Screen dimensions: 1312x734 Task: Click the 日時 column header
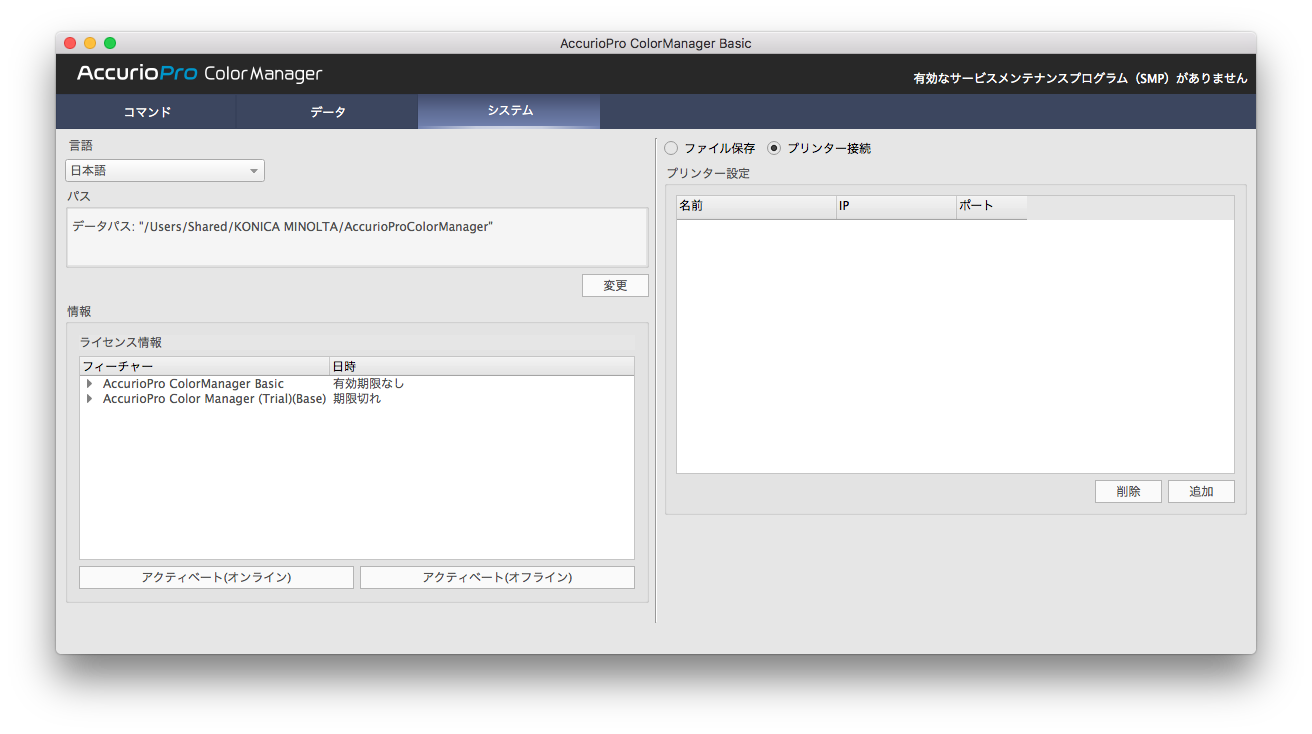point(482,366)
